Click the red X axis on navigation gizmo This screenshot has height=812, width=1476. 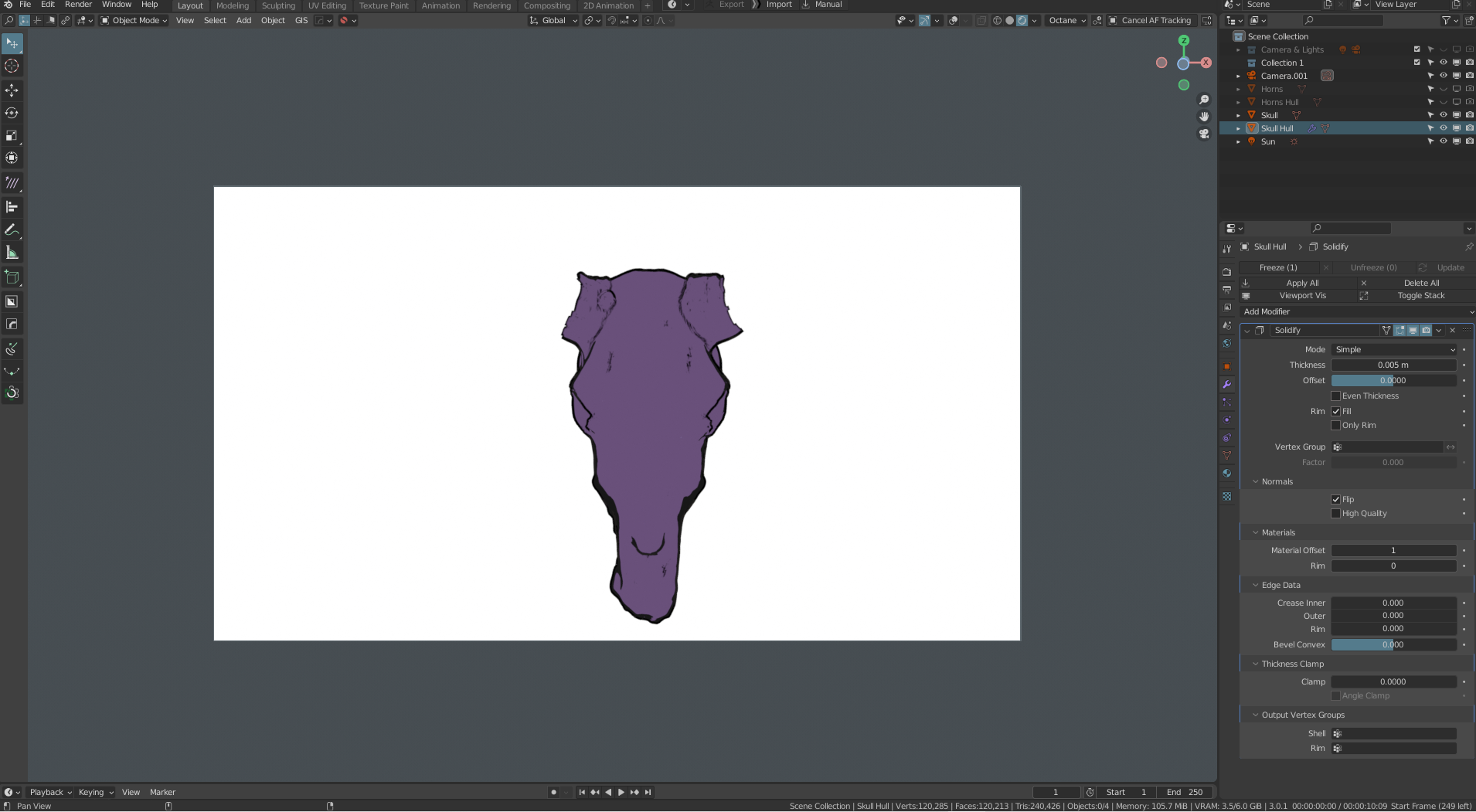coord(1206,63)
